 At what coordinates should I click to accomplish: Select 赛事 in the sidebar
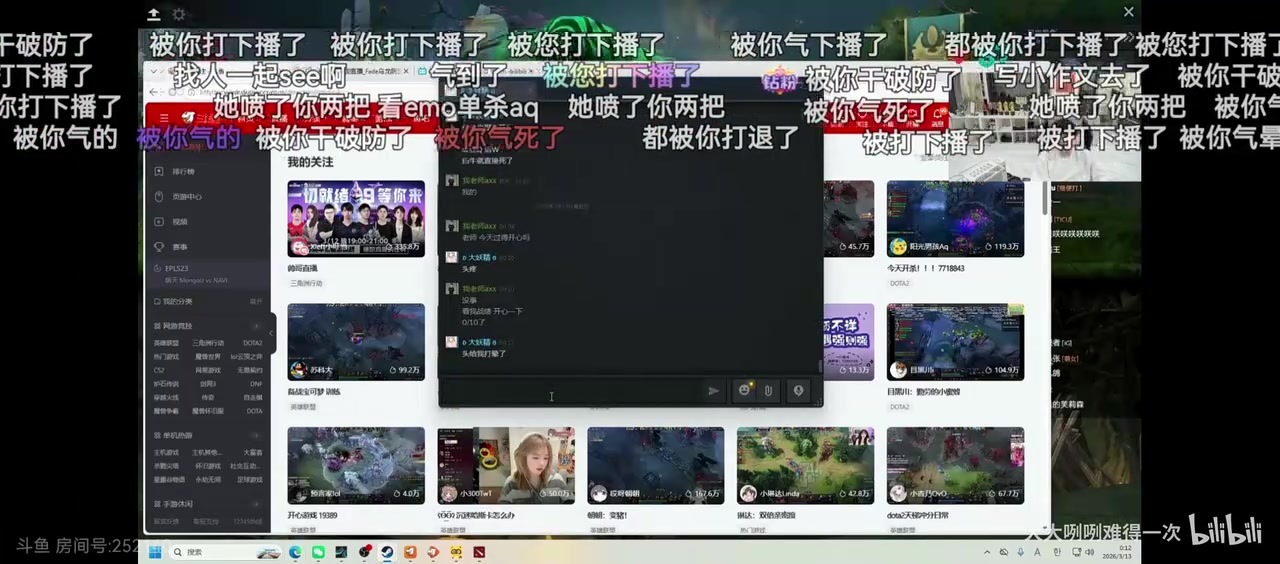[x=179, y=247]
